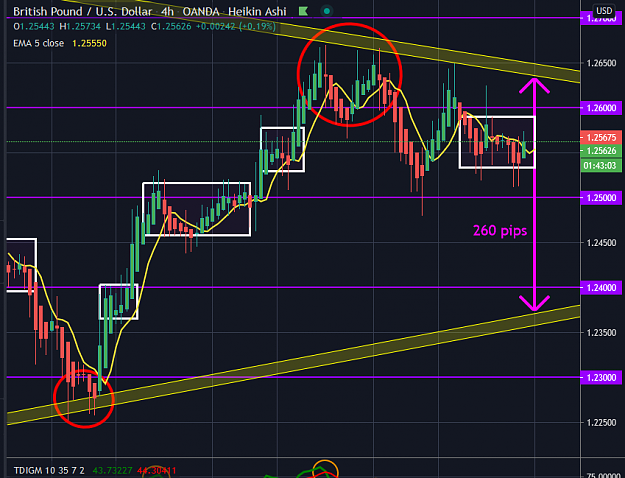Click the high price value H1.25734
This screenshot has width=625, height=478.
coord(80,27)
